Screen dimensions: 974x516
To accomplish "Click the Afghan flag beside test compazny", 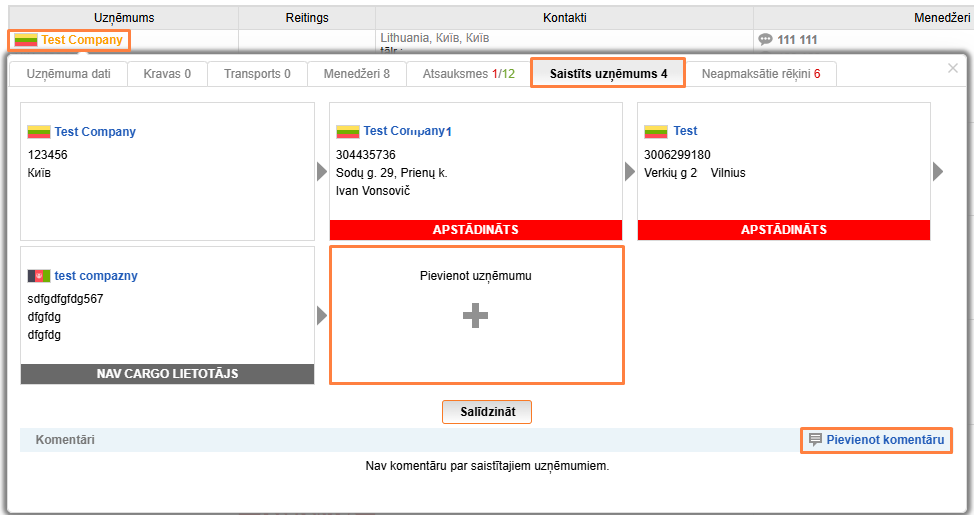I will coord(39,276).
